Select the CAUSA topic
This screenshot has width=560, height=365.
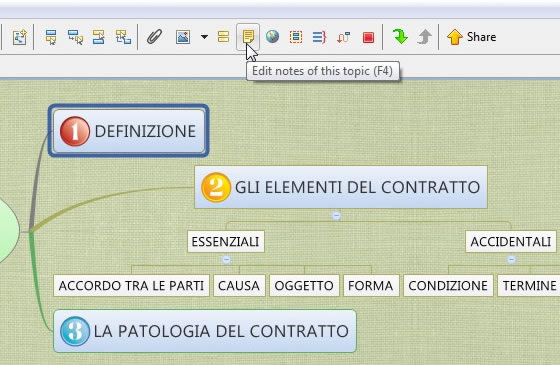tap(239, 286)
